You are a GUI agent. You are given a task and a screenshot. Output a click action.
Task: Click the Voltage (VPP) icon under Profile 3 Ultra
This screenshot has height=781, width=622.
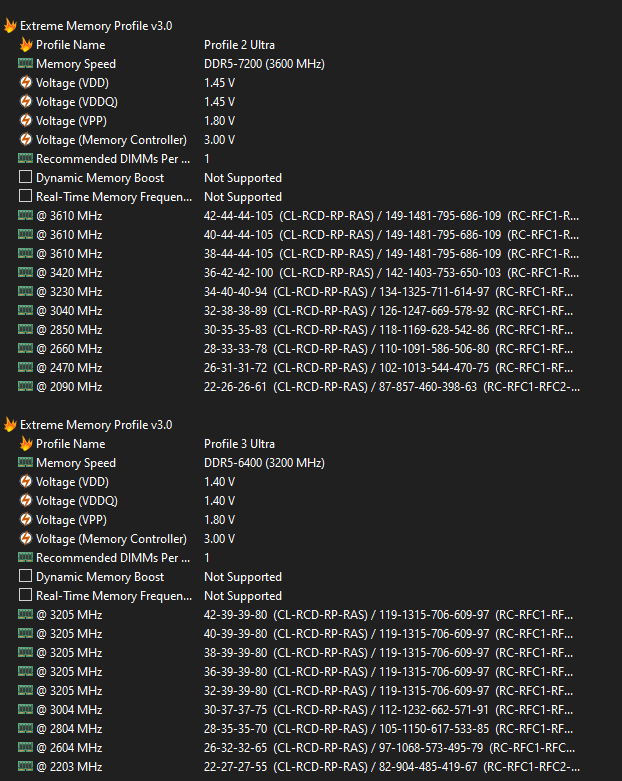tap(25, 519)
